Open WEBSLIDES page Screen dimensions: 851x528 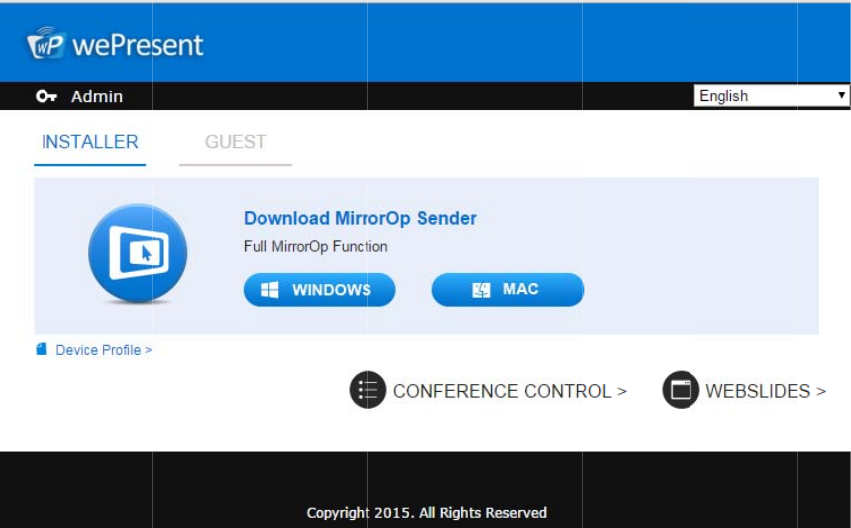point(765,391)
